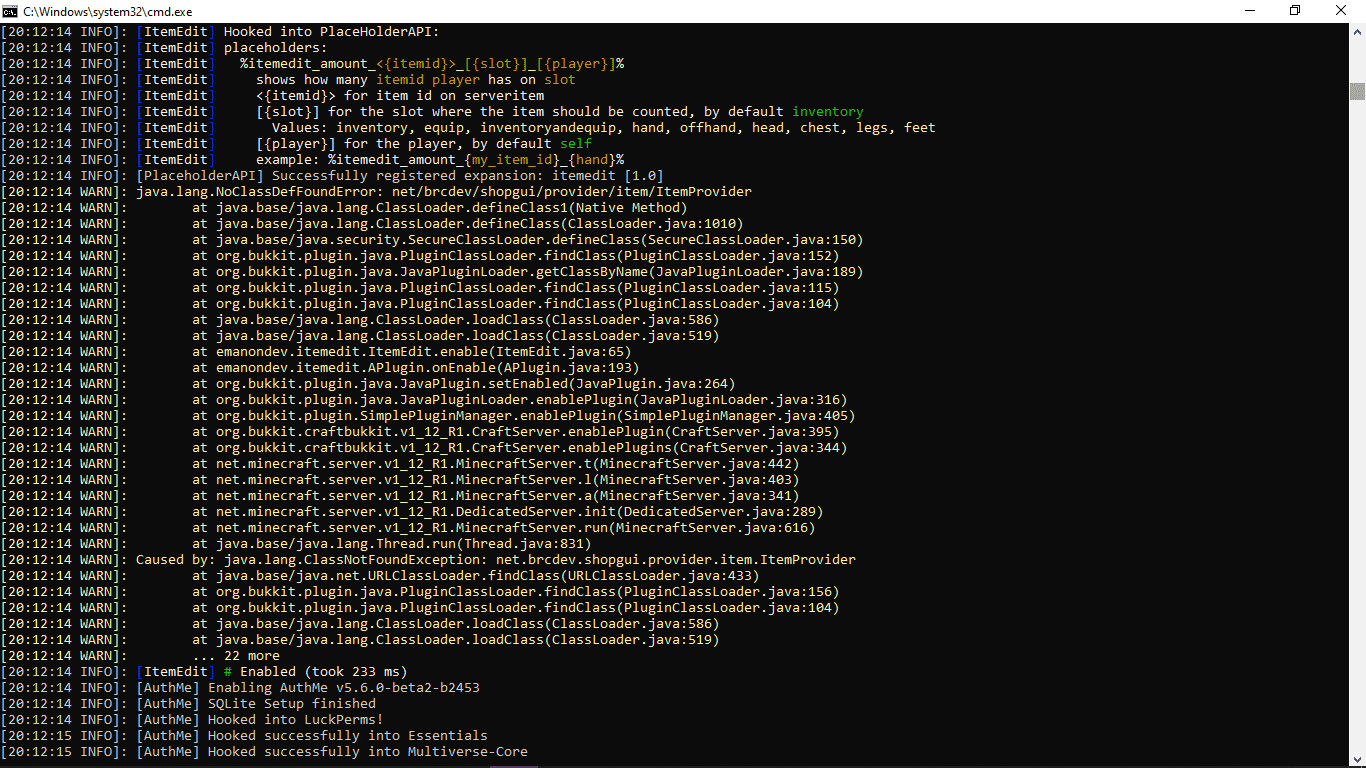Click the placeholder "%itemedit_amount_<{itemid}>_[{slot}]_[{player}]%"
Screen dimensions: 1366x768
[x=432, y=63]
